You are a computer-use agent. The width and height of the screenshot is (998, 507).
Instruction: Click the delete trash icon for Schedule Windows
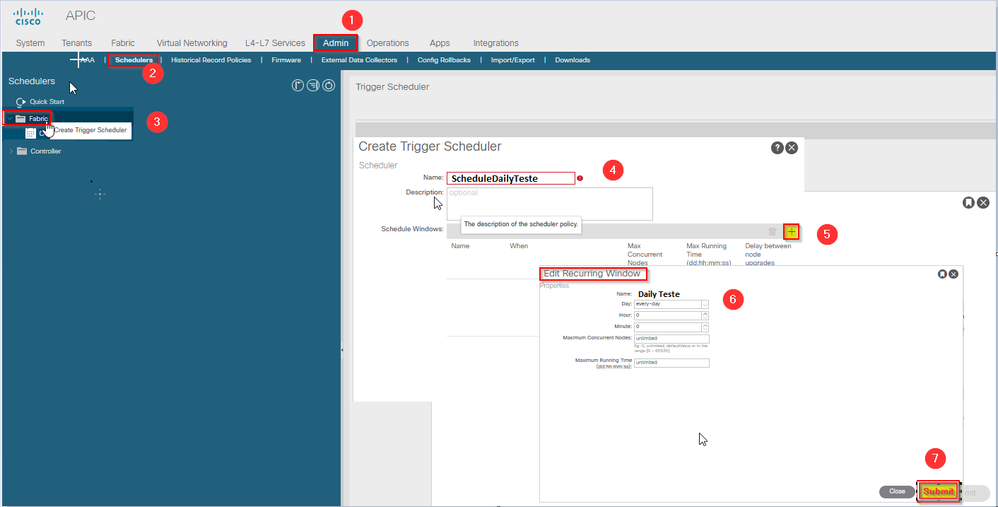pos(772,232)
